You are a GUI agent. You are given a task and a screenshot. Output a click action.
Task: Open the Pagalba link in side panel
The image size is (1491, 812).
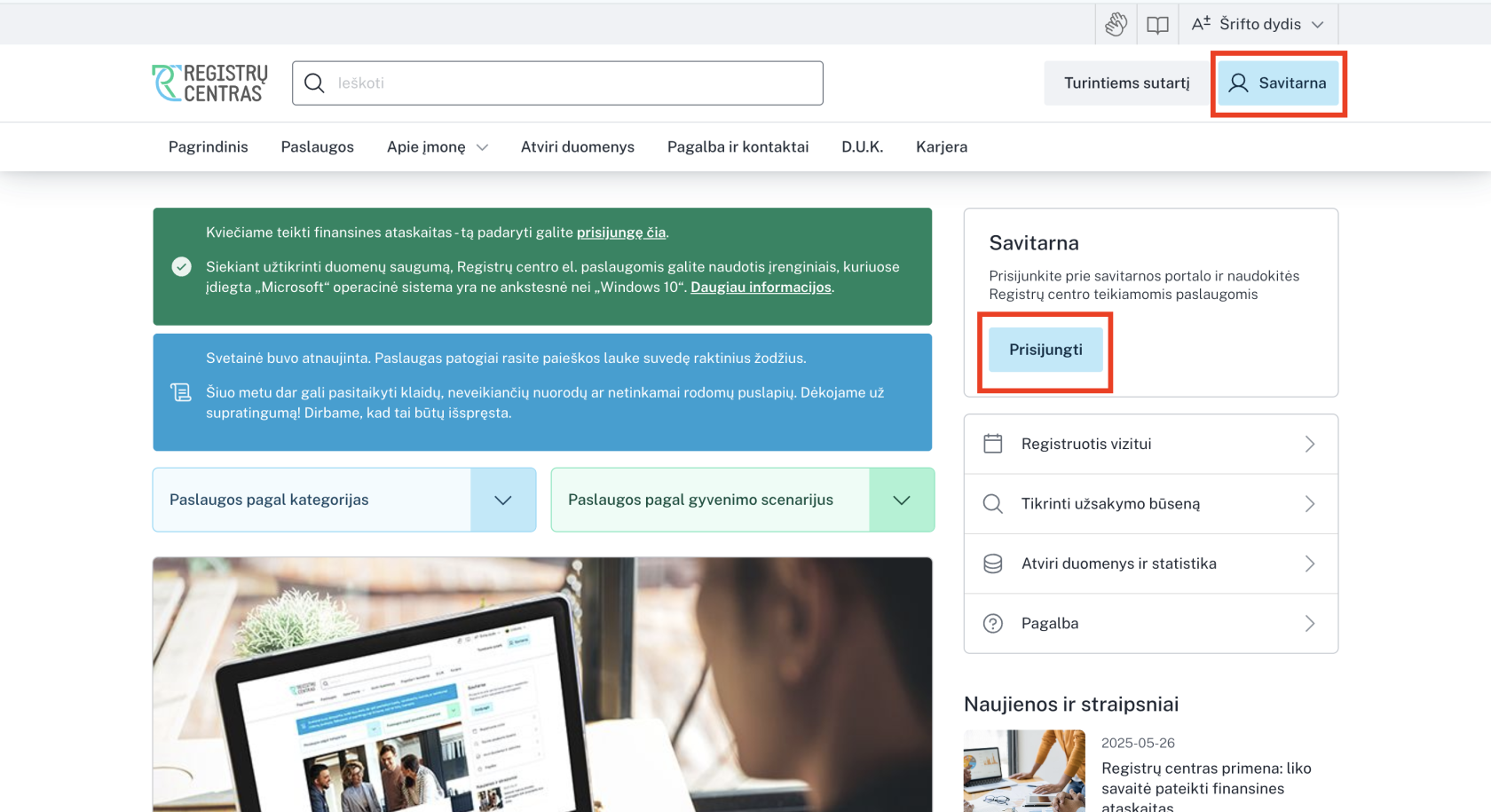1151,624
